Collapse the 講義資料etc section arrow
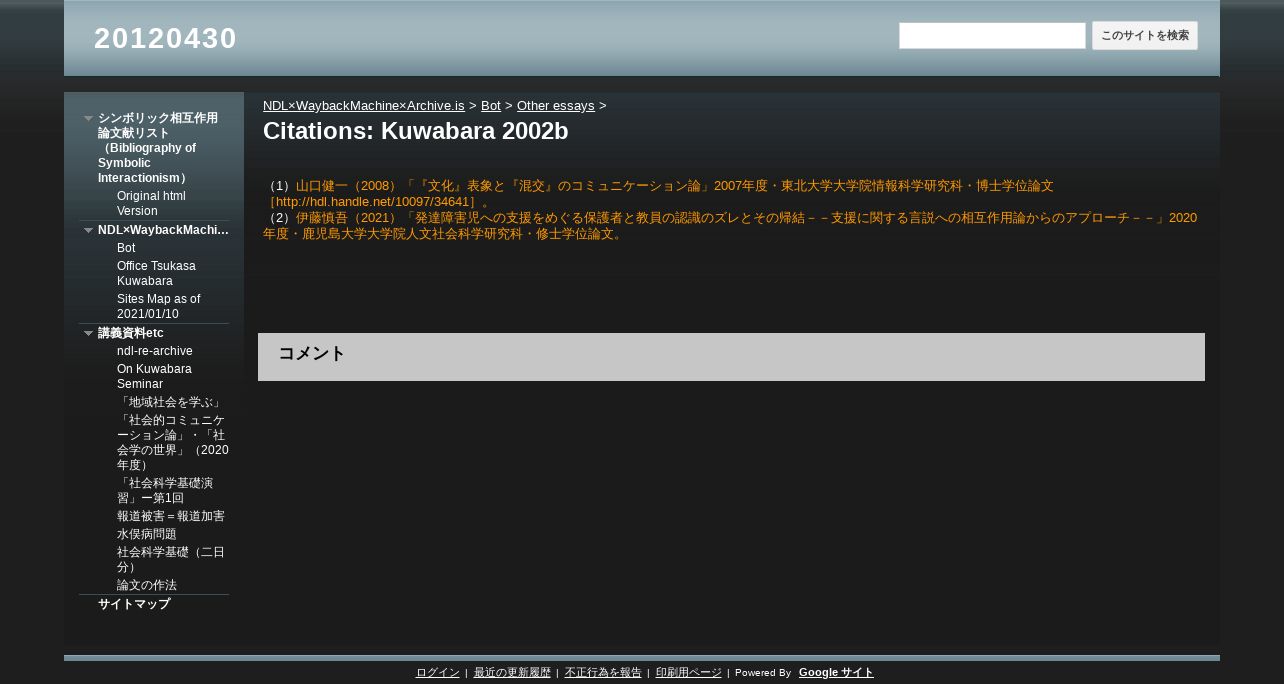 (x=88, y=333)
